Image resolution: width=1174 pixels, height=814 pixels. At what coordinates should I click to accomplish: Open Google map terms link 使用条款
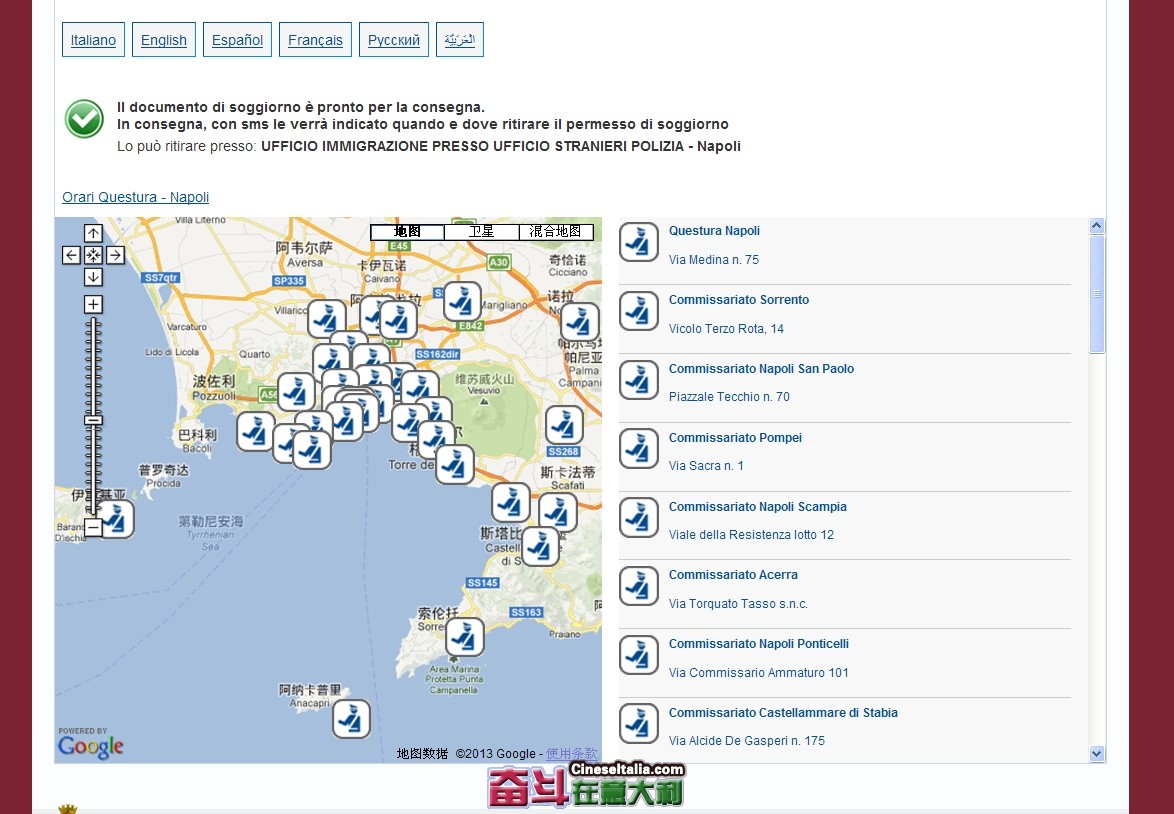coord(571,753)
